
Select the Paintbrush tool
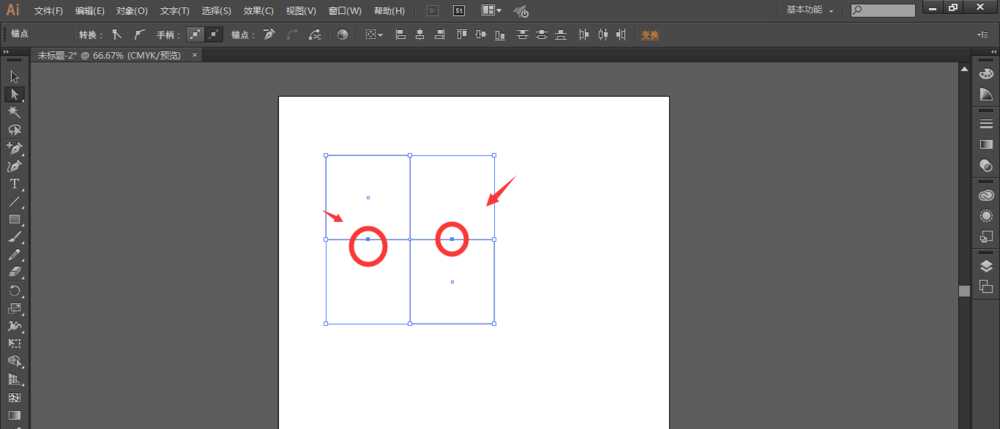coord(15,237)
